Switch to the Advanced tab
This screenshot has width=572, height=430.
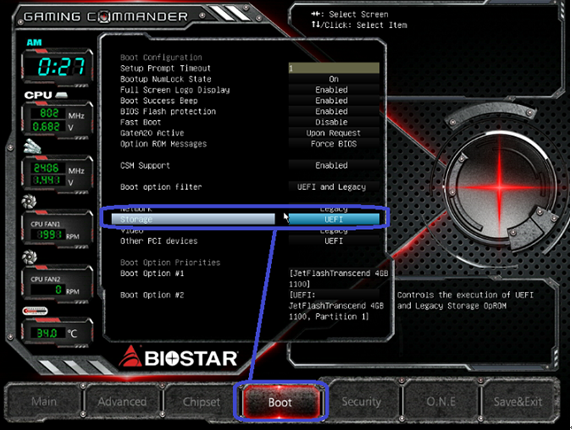pos(122,401)
